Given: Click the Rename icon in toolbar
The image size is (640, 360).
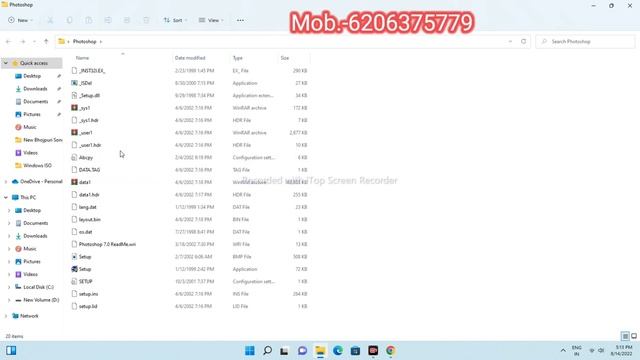Looking at the screenshot, I should (x=108, y=20).
